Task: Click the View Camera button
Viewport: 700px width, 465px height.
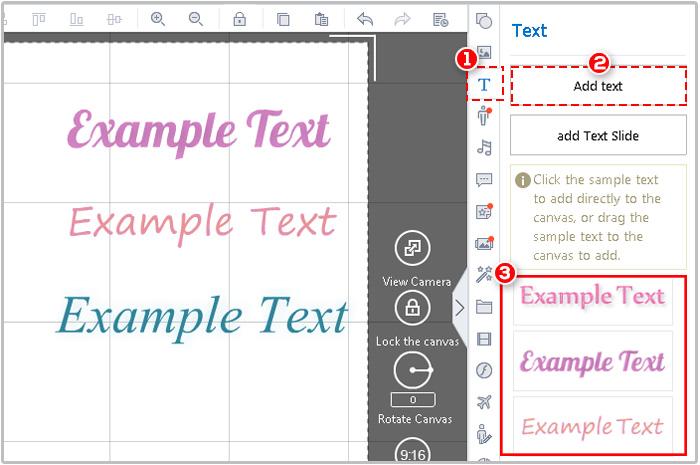Action: tap(413, 248)
